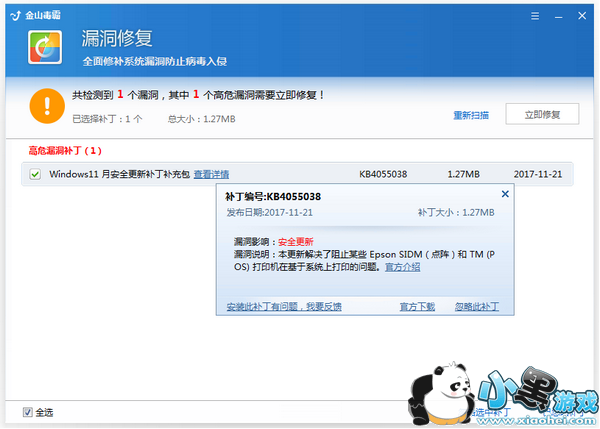Click the 发布日期:2017-11-21 text in popup

coord(269,212)
